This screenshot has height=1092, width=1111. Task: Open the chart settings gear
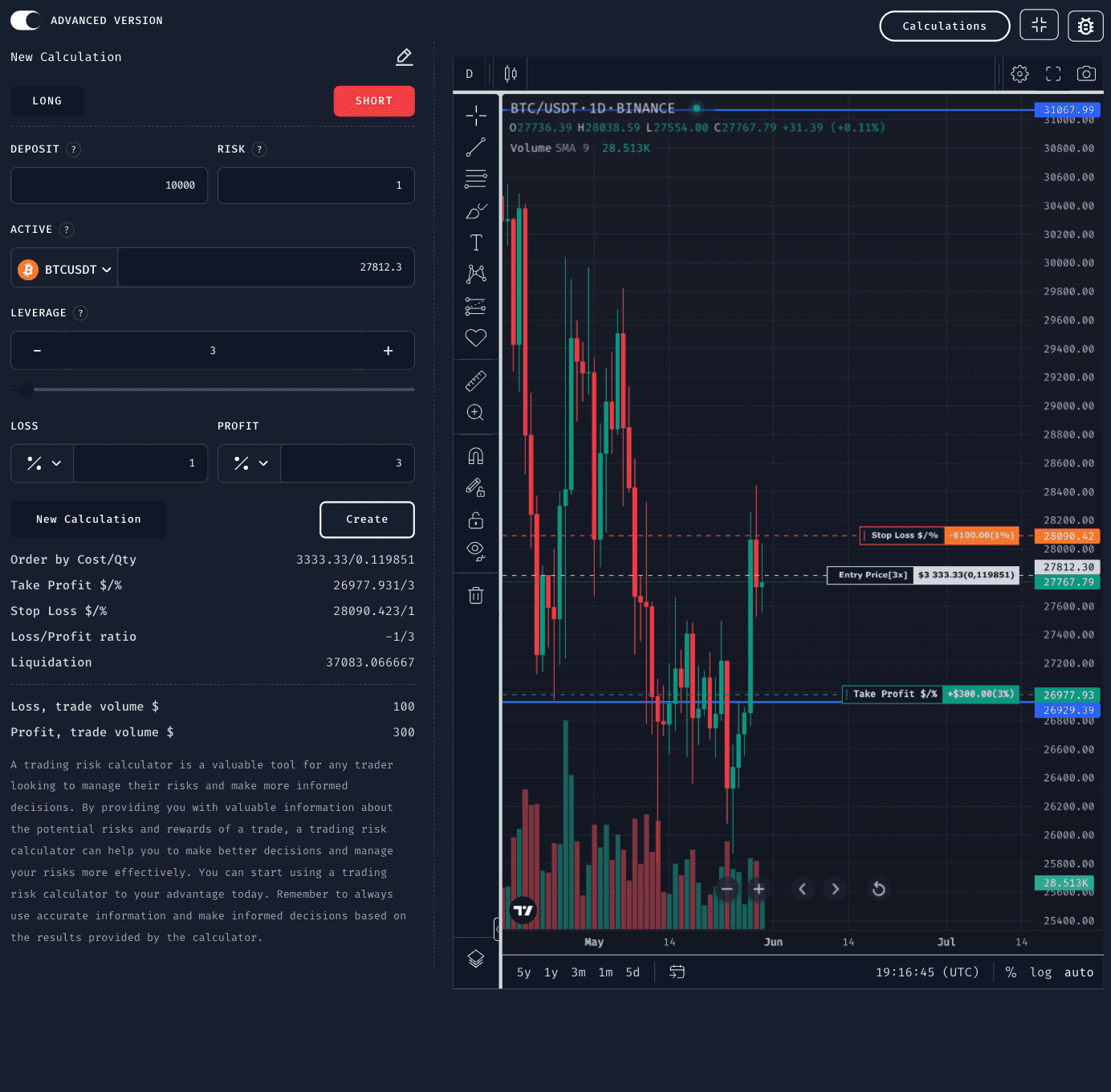(1019, 73)
